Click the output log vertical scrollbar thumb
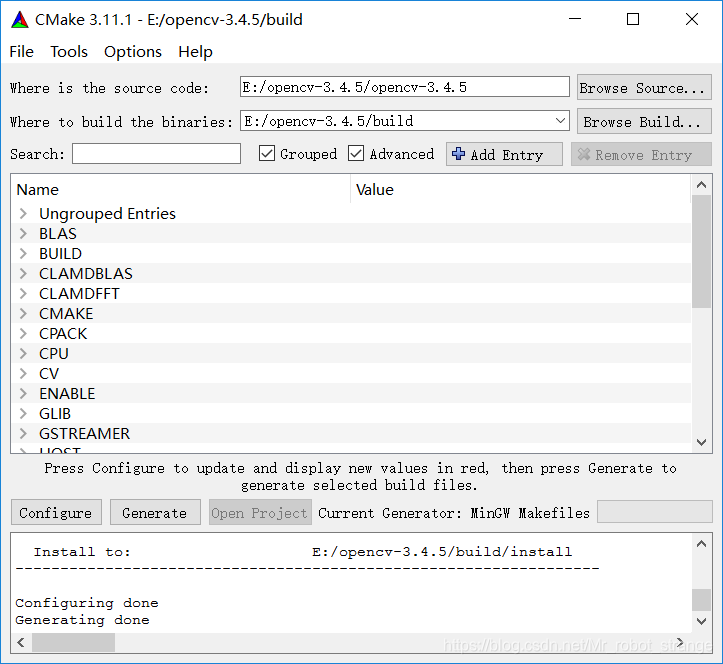The image size is (723, 664). pyautogui.click(x=701, y=599)
